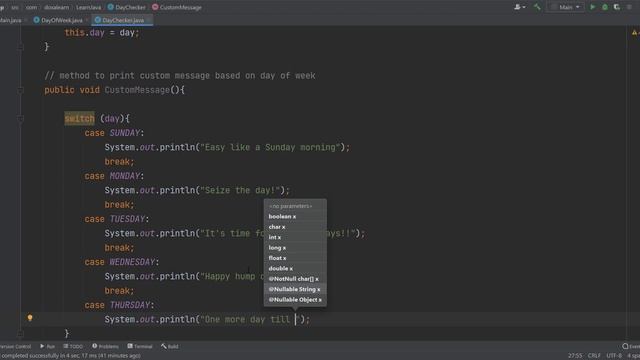This screenshot has height=360, width=640.
Task: Click the SUNDAY case constant
Action: pos(125,133)
